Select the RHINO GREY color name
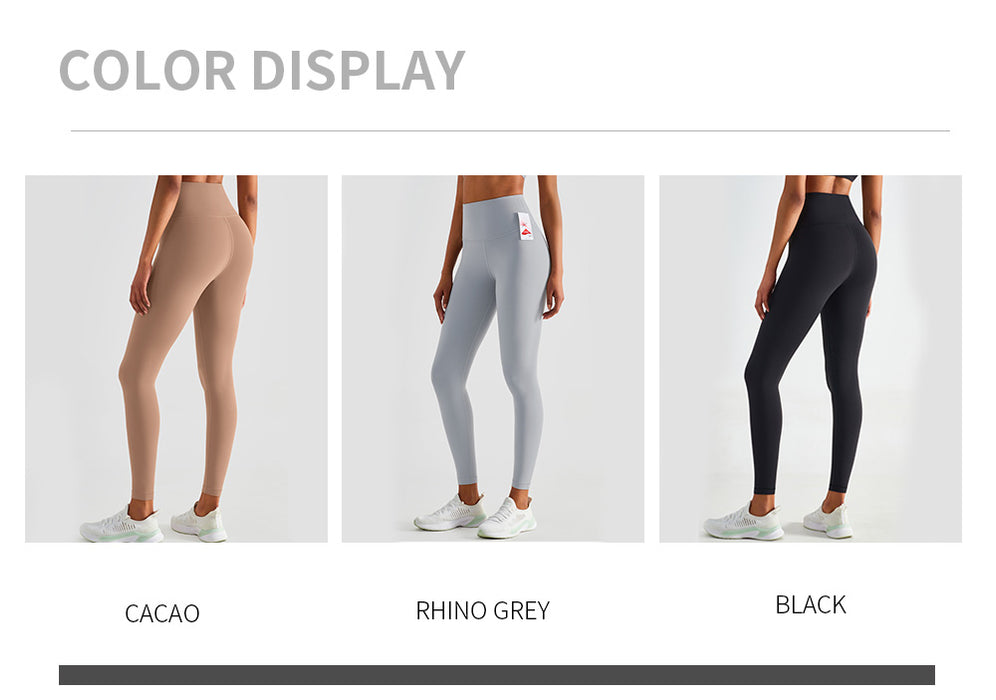This screenshot has height=700, width=996. [x=483, y=610]
